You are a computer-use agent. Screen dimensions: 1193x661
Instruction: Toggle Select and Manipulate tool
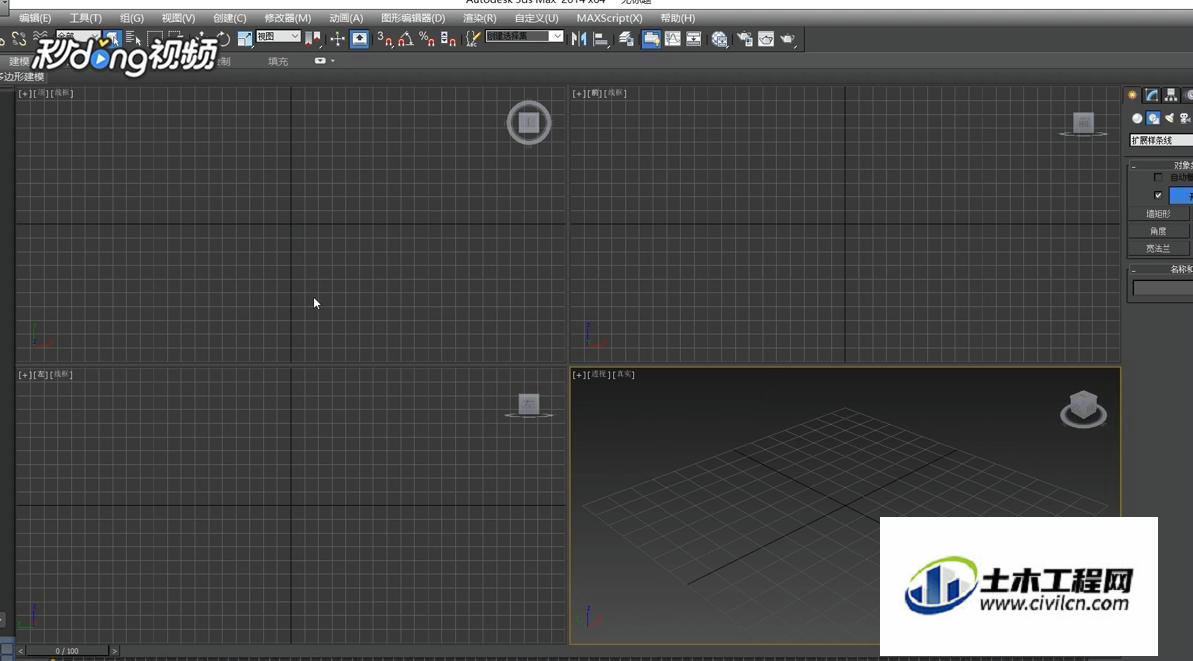coord(337,39)
